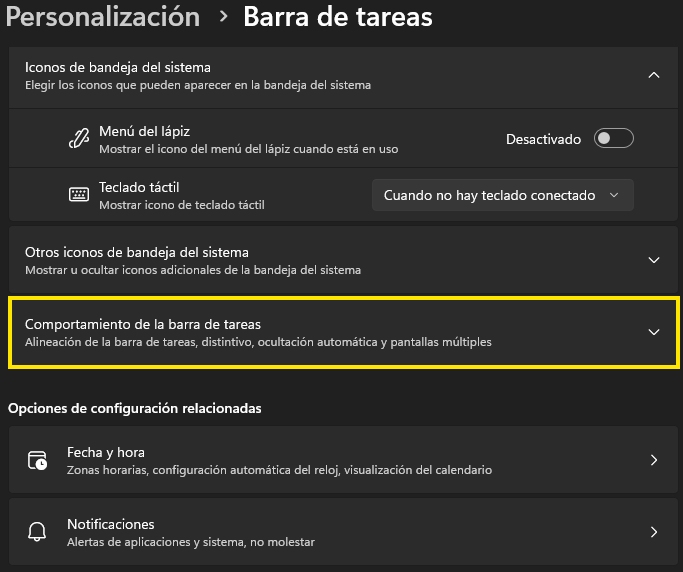The height and width of the screenshot is (572, 683).
Task: Expand Otros iconos de bandeja del sistema chevron
Action: [654, 260]
